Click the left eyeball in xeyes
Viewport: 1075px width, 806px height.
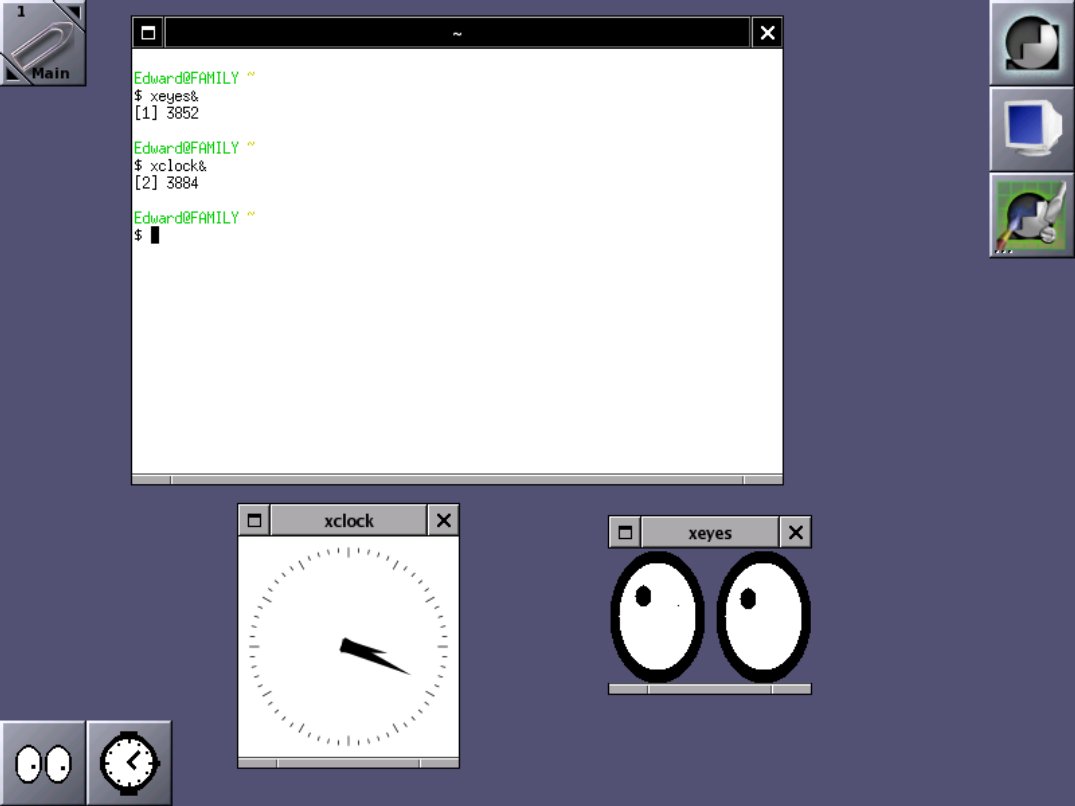coord(657,617)
